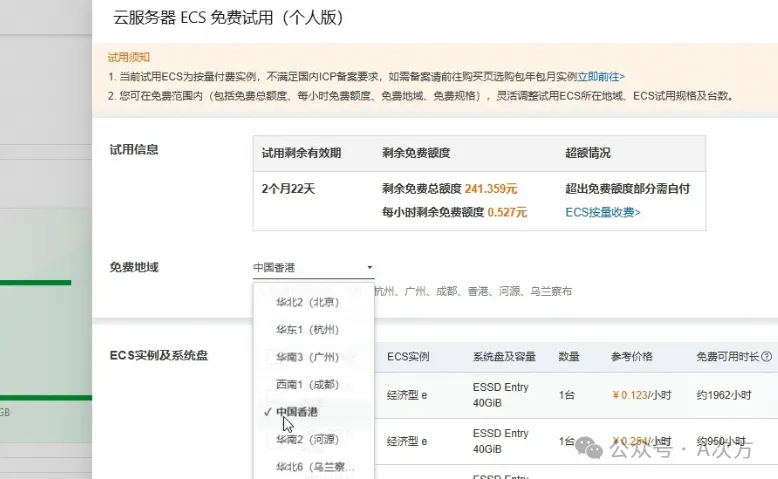Click the 0.527元 hourly remaining quota value
Screen dimensions: 778x479
pos(507,212)
